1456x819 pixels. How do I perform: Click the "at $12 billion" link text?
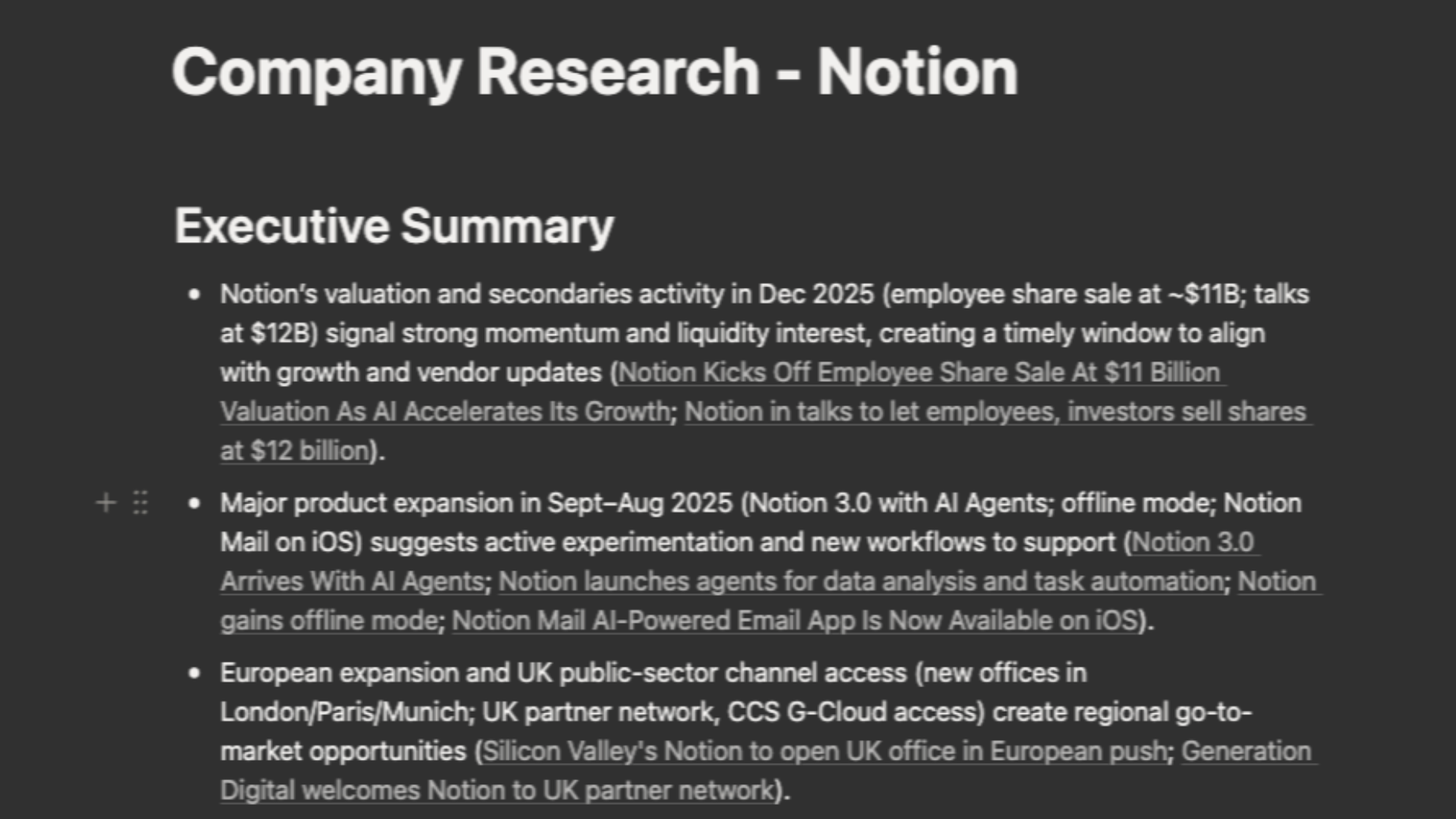tap(290, 450)
